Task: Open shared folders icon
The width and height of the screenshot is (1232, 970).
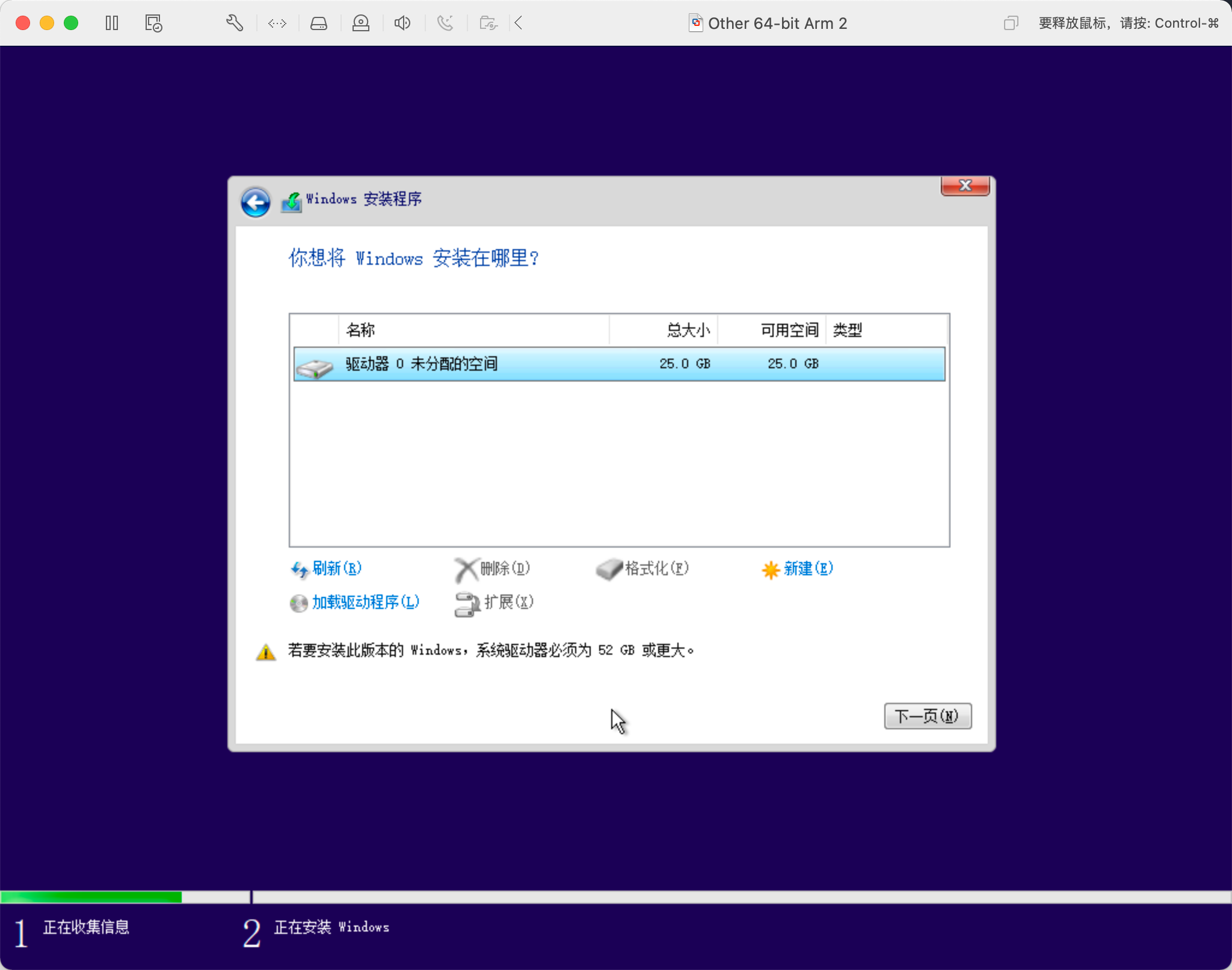Action: point(488,23)
